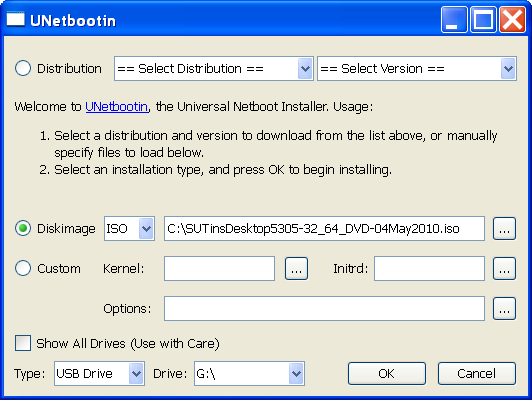Viewport: 532px width, 400px height.
Task: Open the ISO disk image type dropdown
Action: (129, 229)
